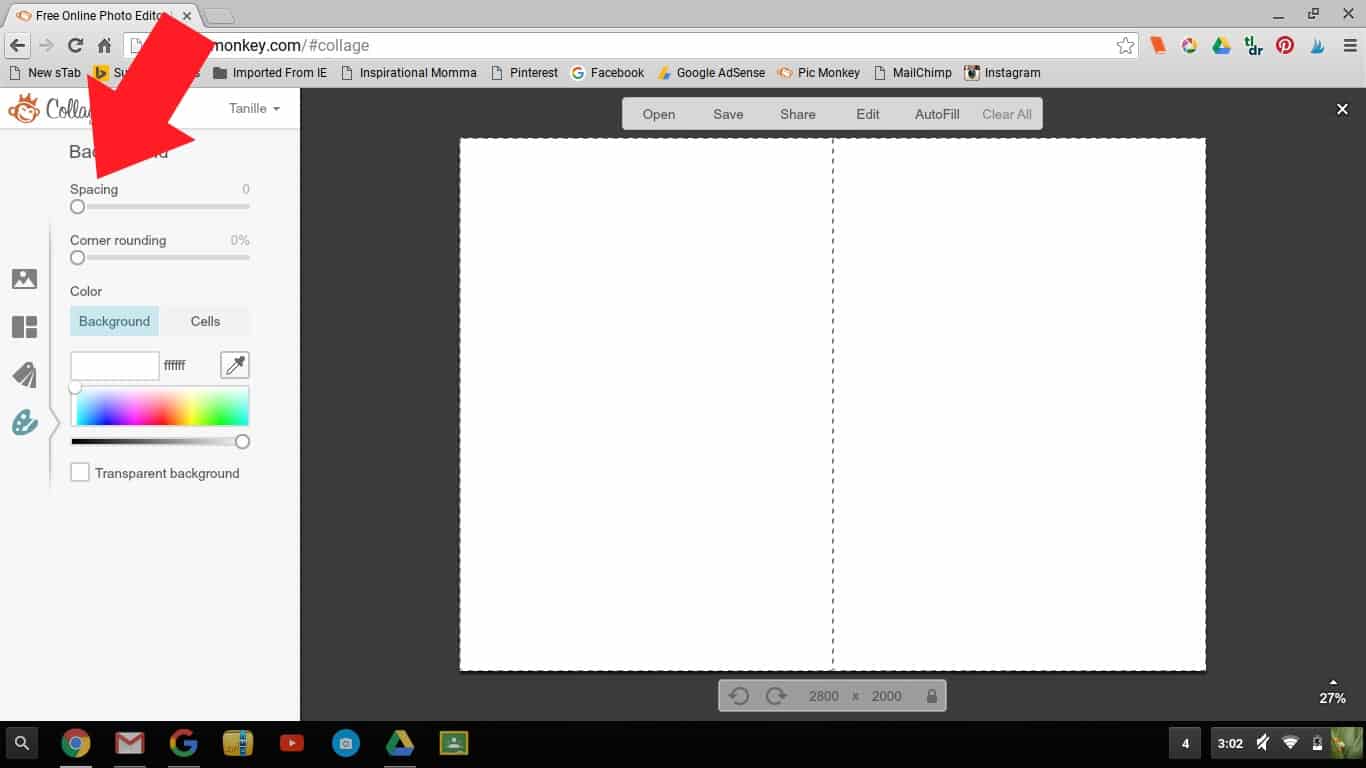This screenshot has height=768, width=1366.
Task: Click Share in the top toolbar
Action: 797,114
